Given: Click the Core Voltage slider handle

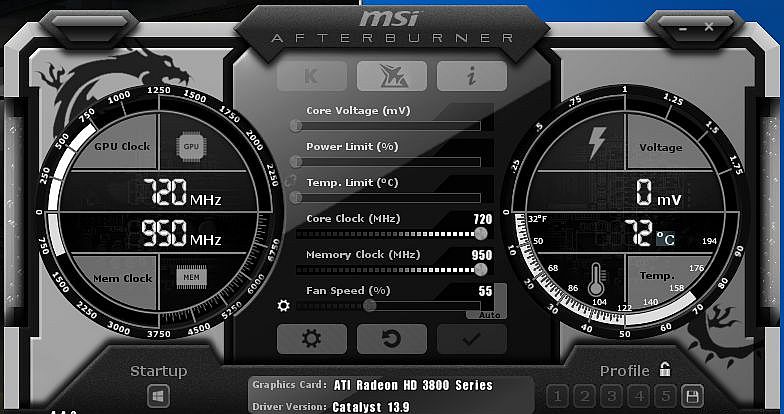Looking at the screenshot, I should [x=296, y=126].
